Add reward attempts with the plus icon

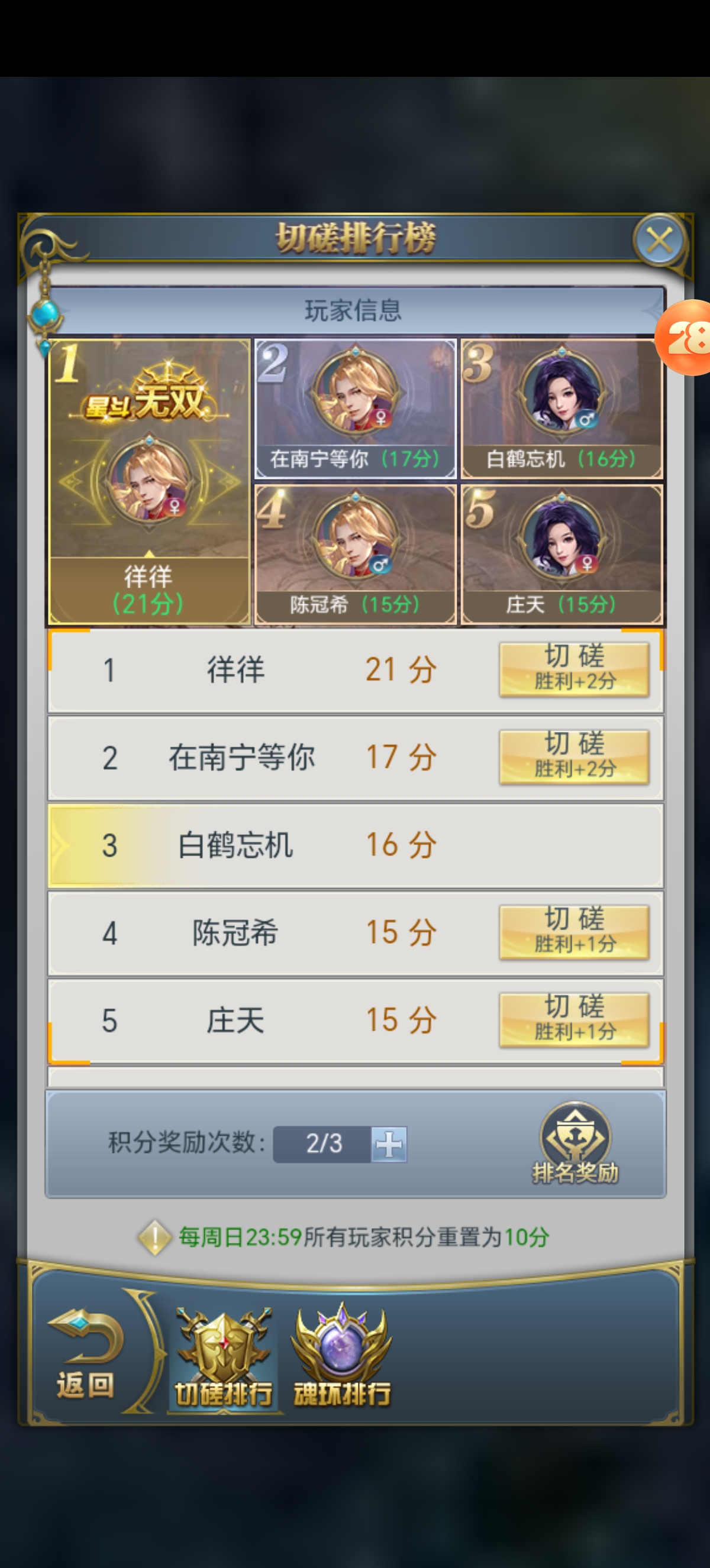coord(389,1144)
